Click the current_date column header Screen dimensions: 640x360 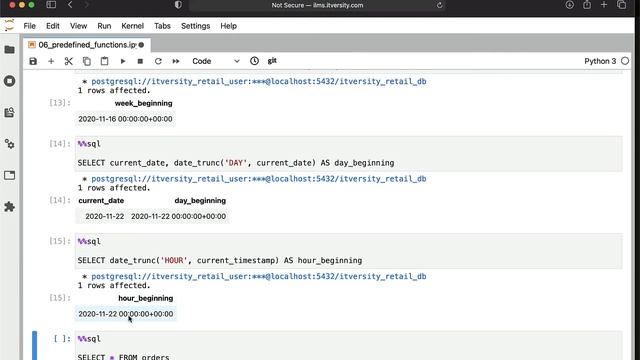tap(101, 201)
